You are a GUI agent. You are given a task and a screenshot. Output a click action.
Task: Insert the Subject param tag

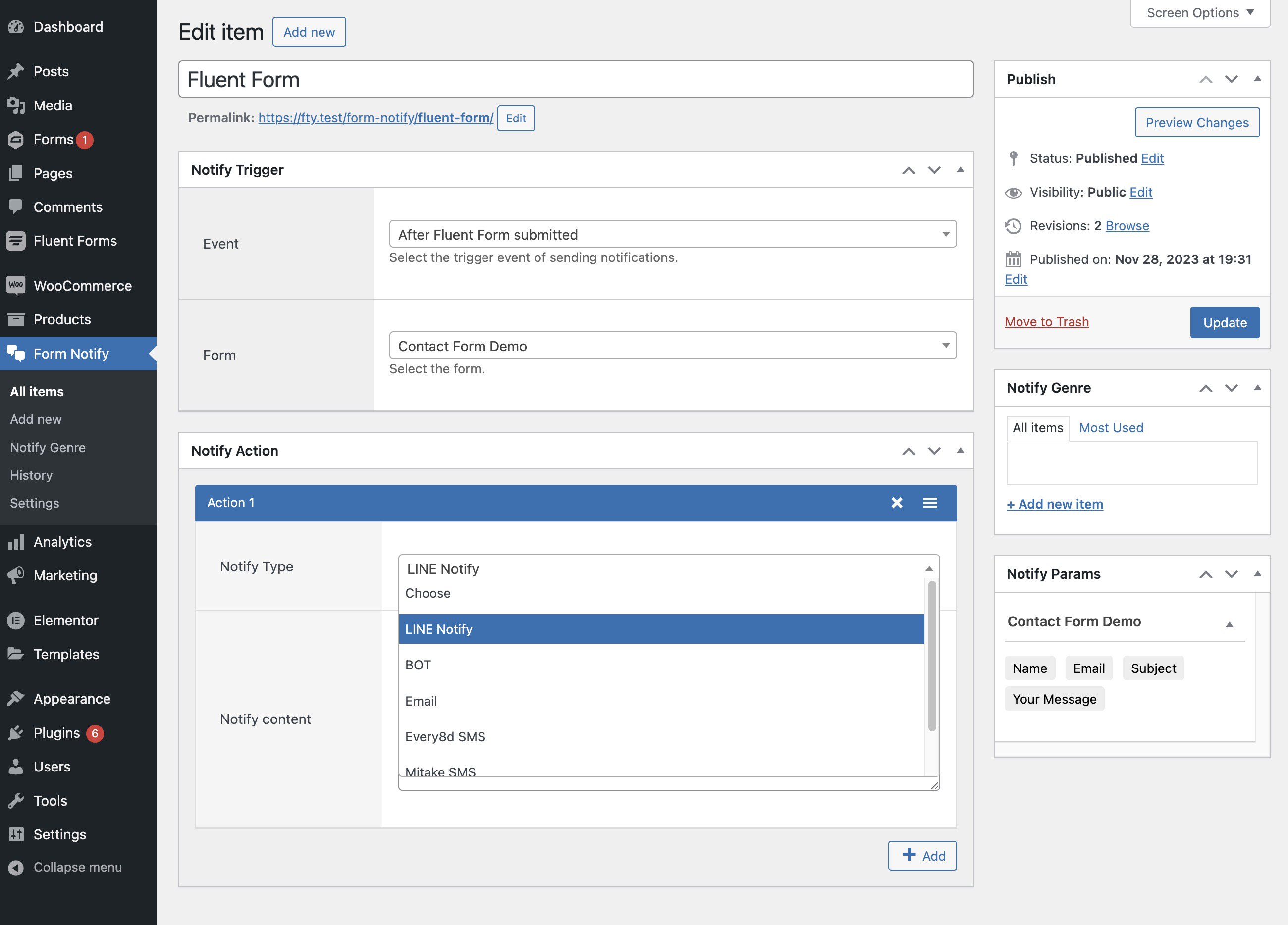1153,668
